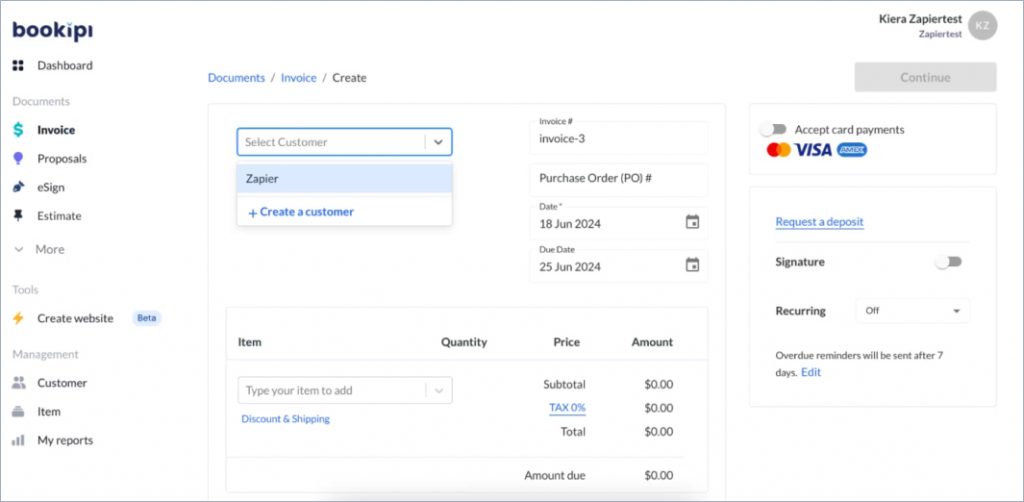Open the Recurring dropdown set to Off
This screenshot has width=1024, height=502.
point(912,311)
